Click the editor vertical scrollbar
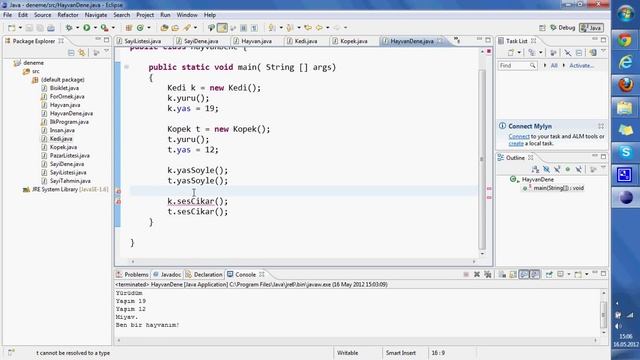Viewport: 640px width, 360px height. tap(482, 159)
